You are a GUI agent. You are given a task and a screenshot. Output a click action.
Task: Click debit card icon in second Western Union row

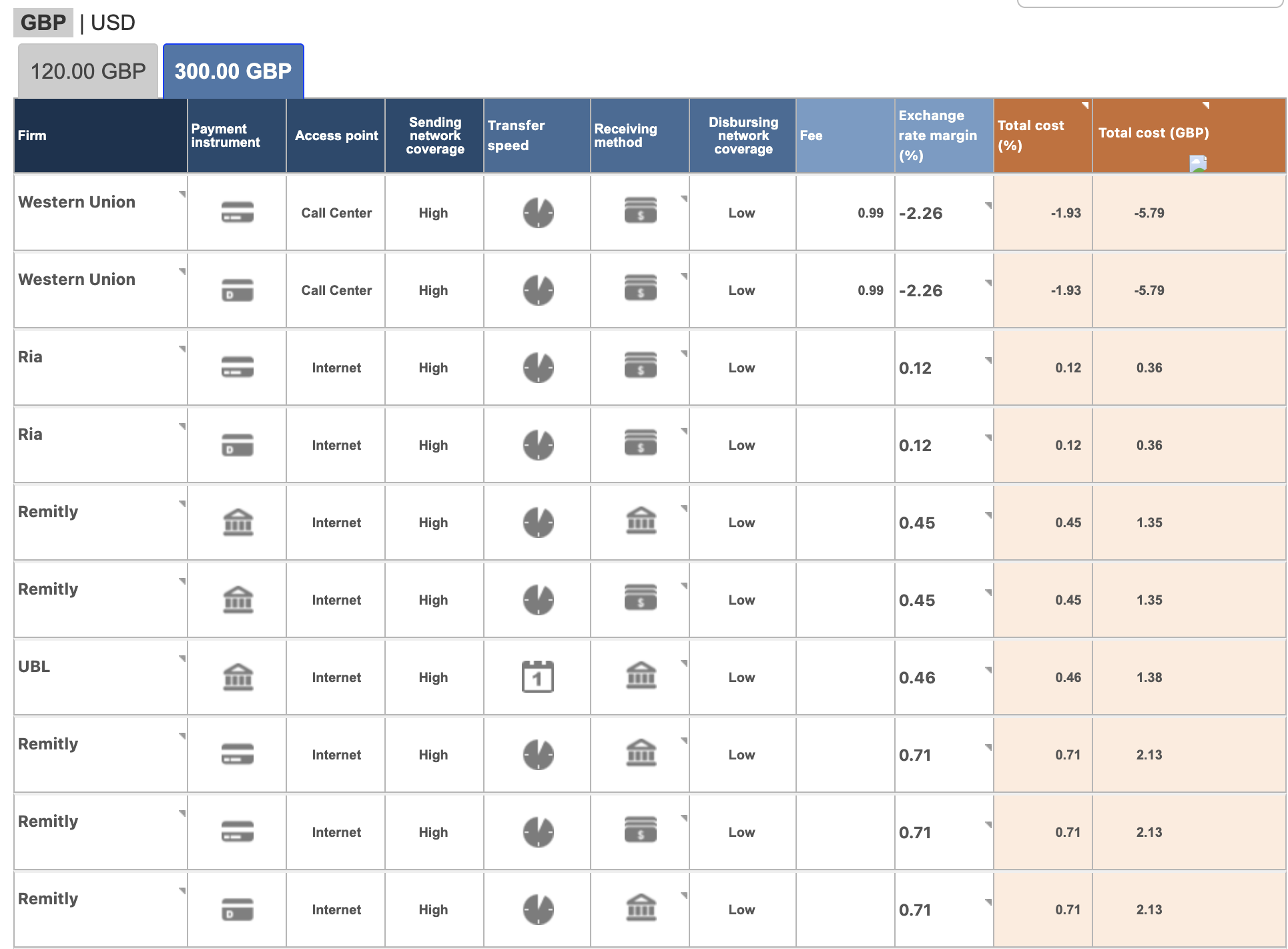pyautogui.click(x=237, y=290)
